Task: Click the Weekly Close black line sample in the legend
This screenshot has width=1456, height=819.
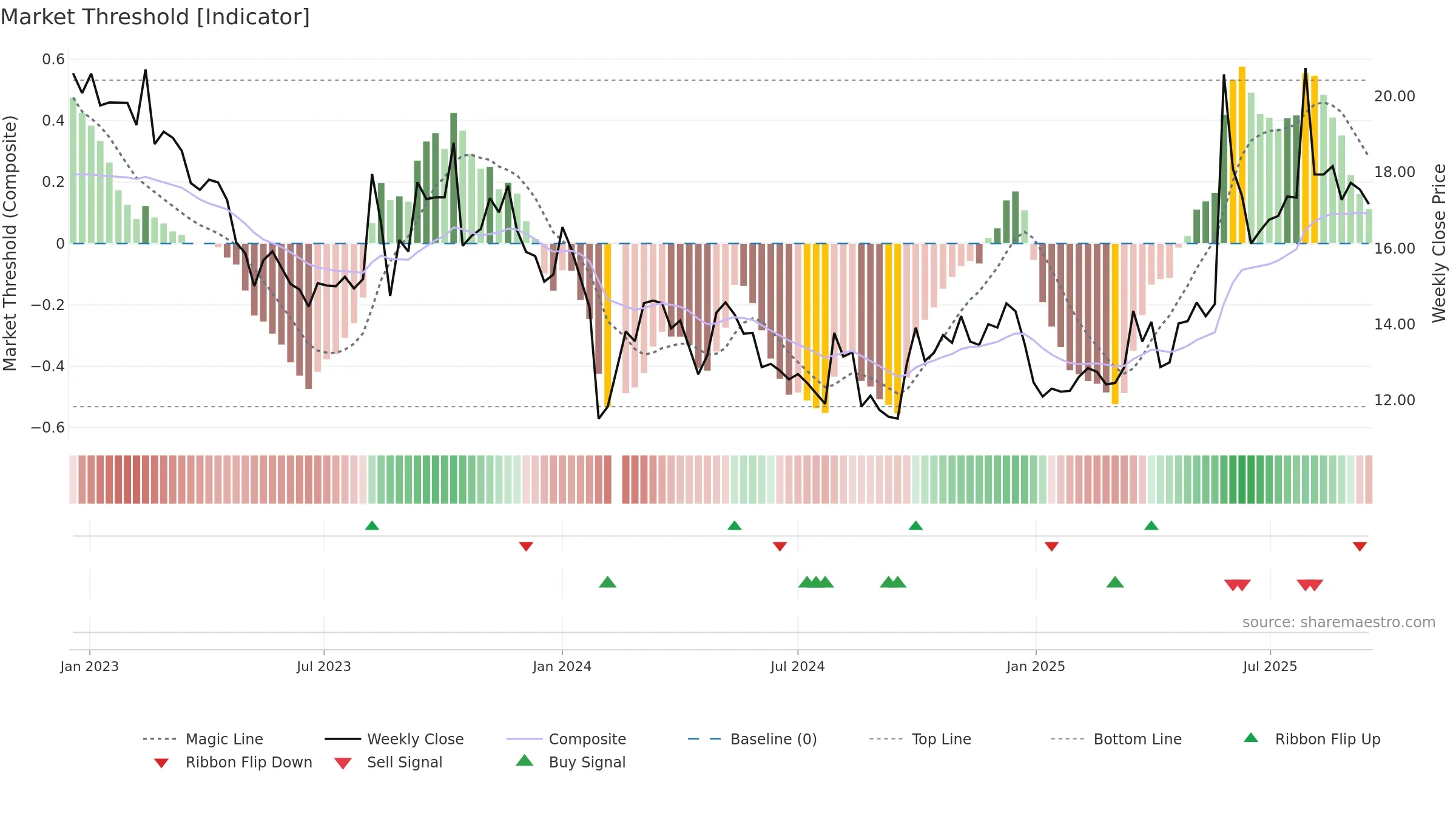Action: coord(343,739)
